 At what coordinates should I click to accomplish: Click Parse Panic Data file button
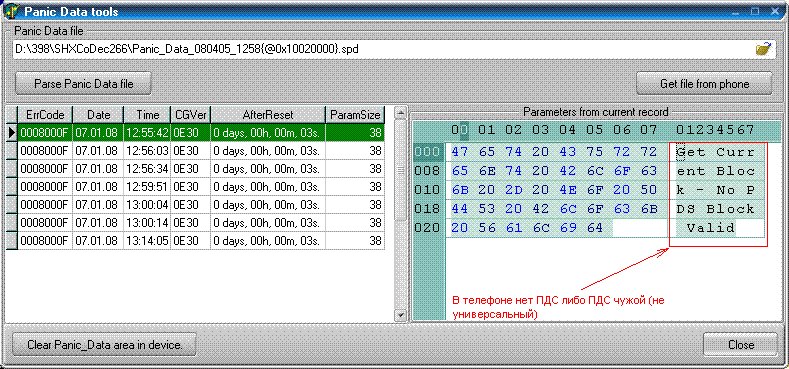pos(84,84)
